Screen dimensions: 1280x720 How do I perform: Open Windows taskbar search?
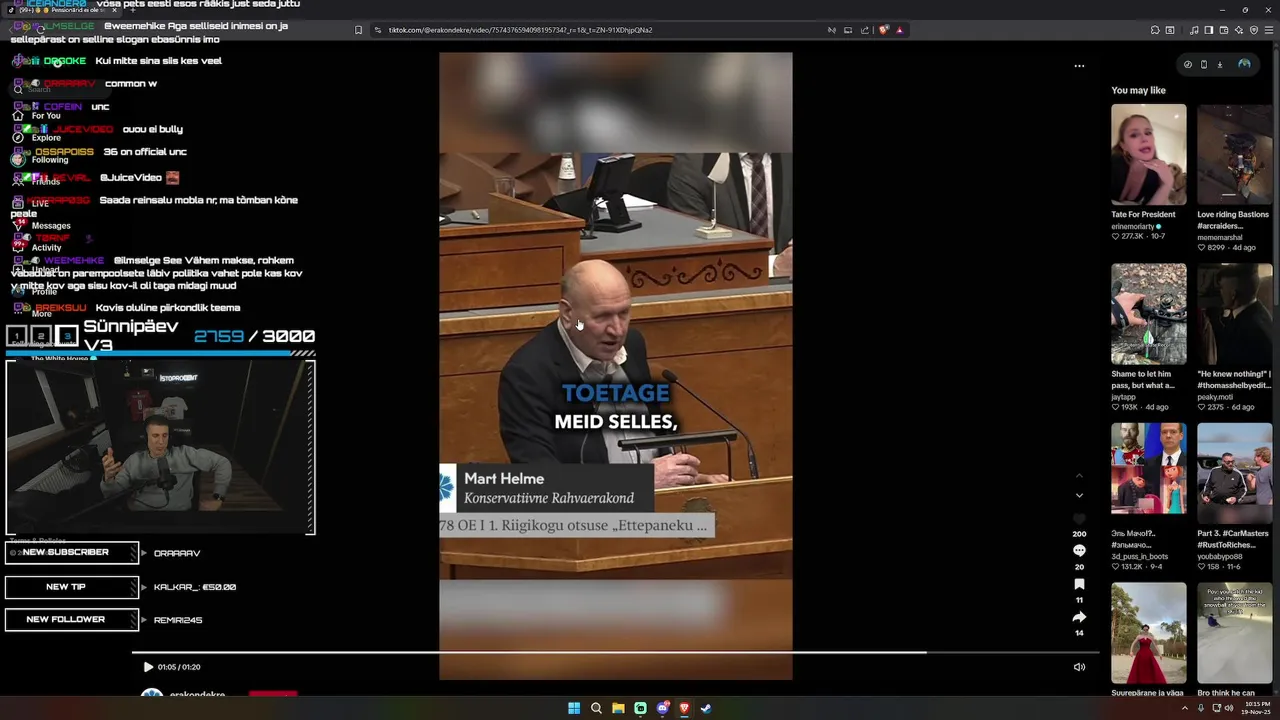click(x=596, y=708)
